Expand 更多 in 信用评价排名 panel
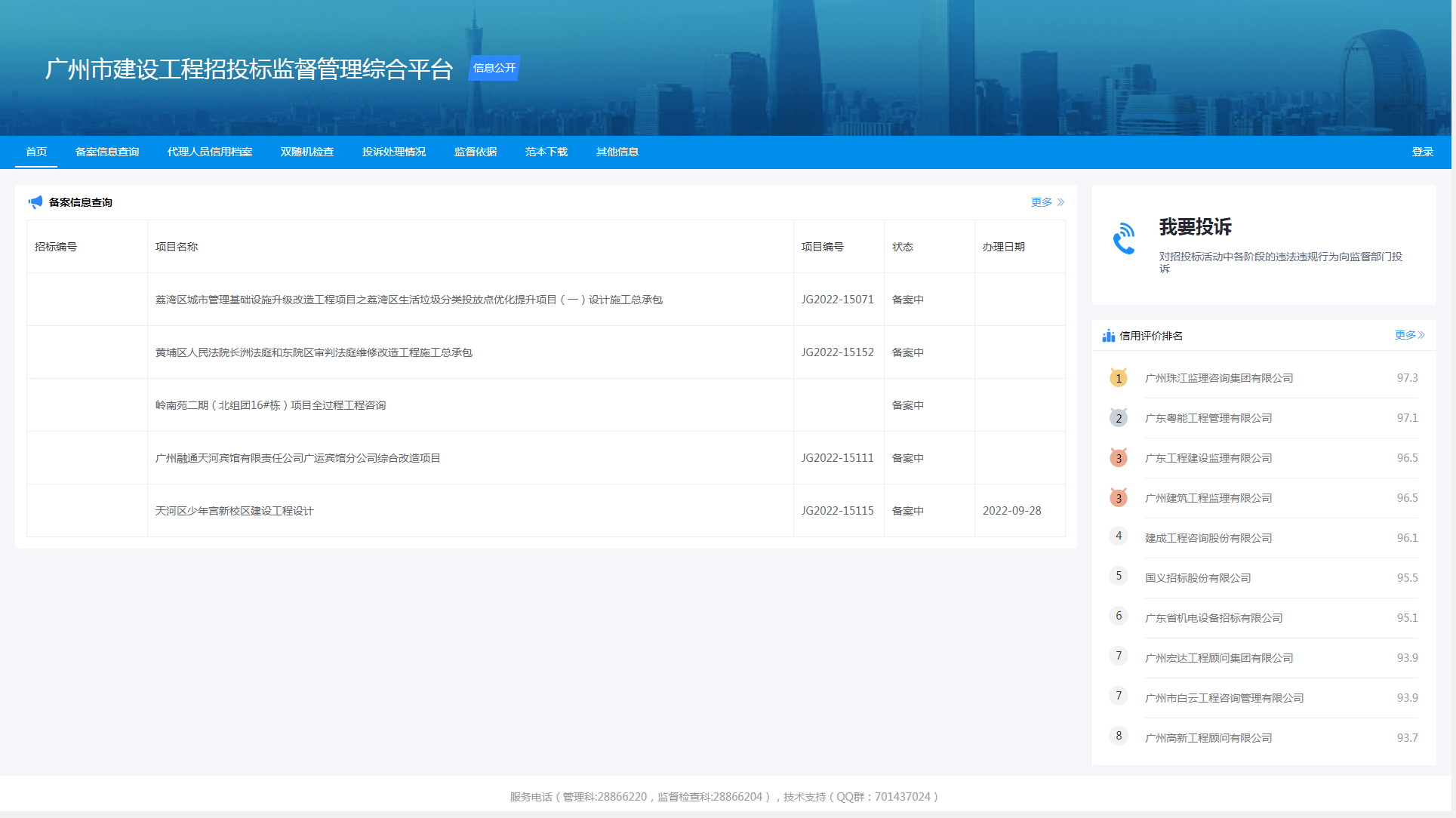Image resolution: width=1456 pixels, height=818 pixels. [1408, 335]
